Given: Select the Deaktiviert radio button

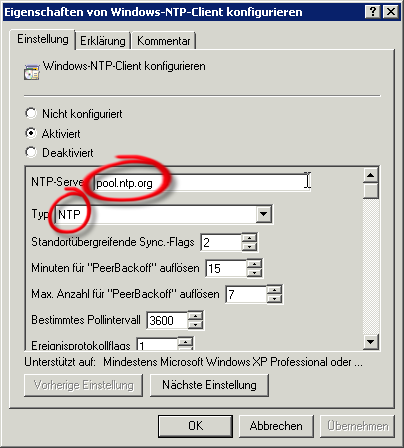Looking at the screenshot, I should click(31, 152).
